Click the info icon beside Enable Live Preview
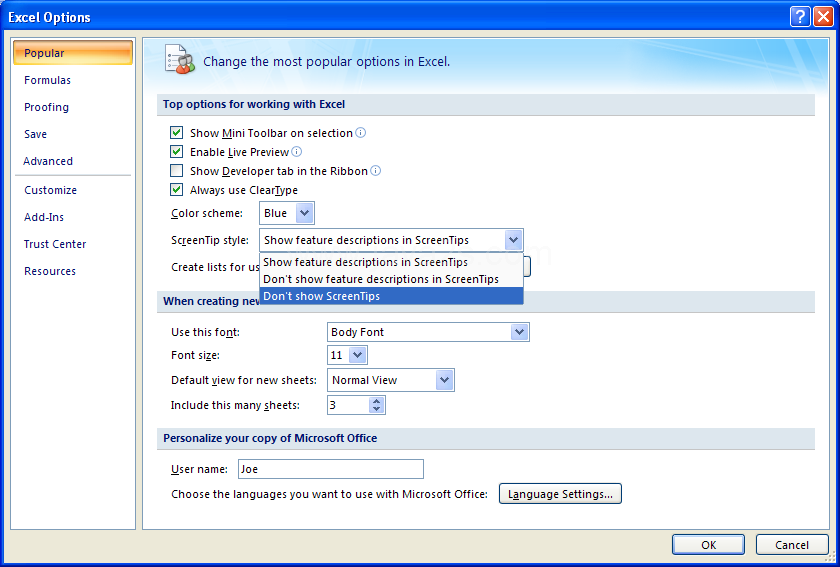 click(296, 152)
